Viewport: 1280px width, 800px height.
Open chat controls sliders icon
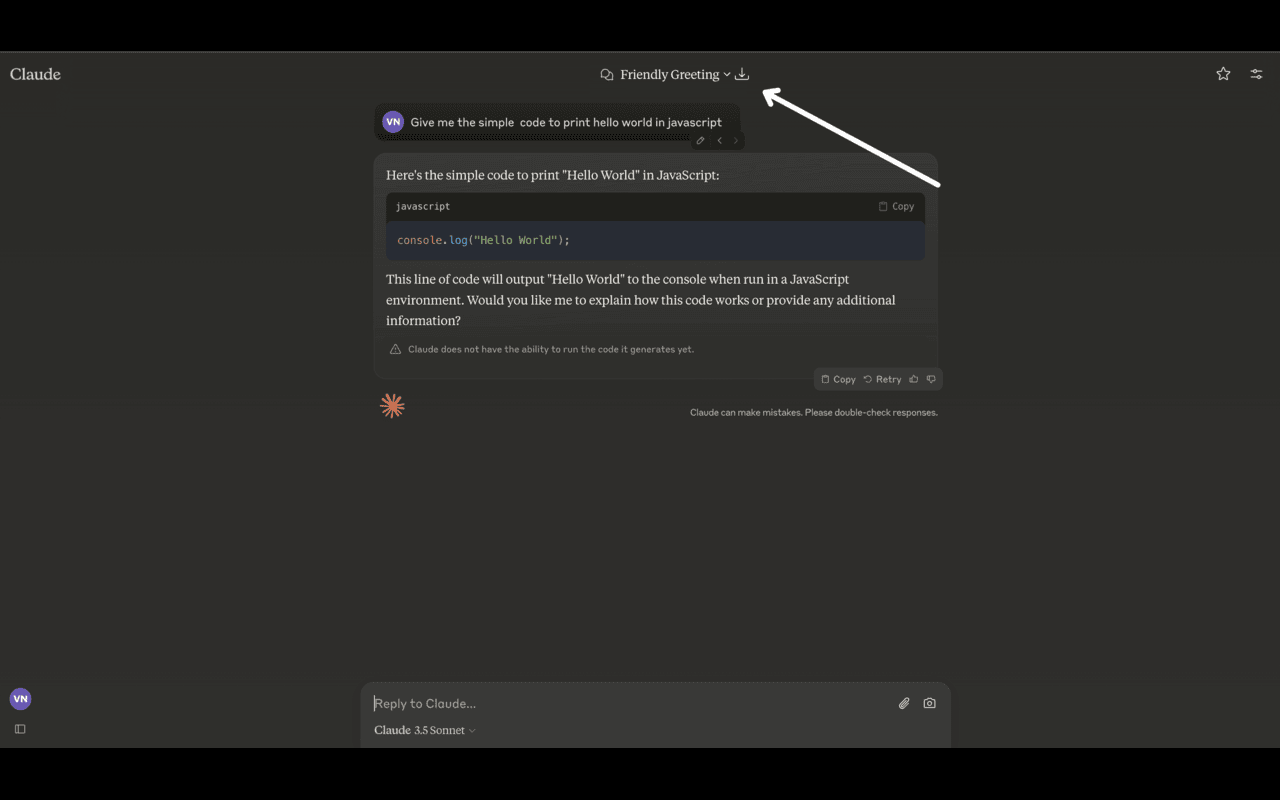click(x=1257, y=74)
